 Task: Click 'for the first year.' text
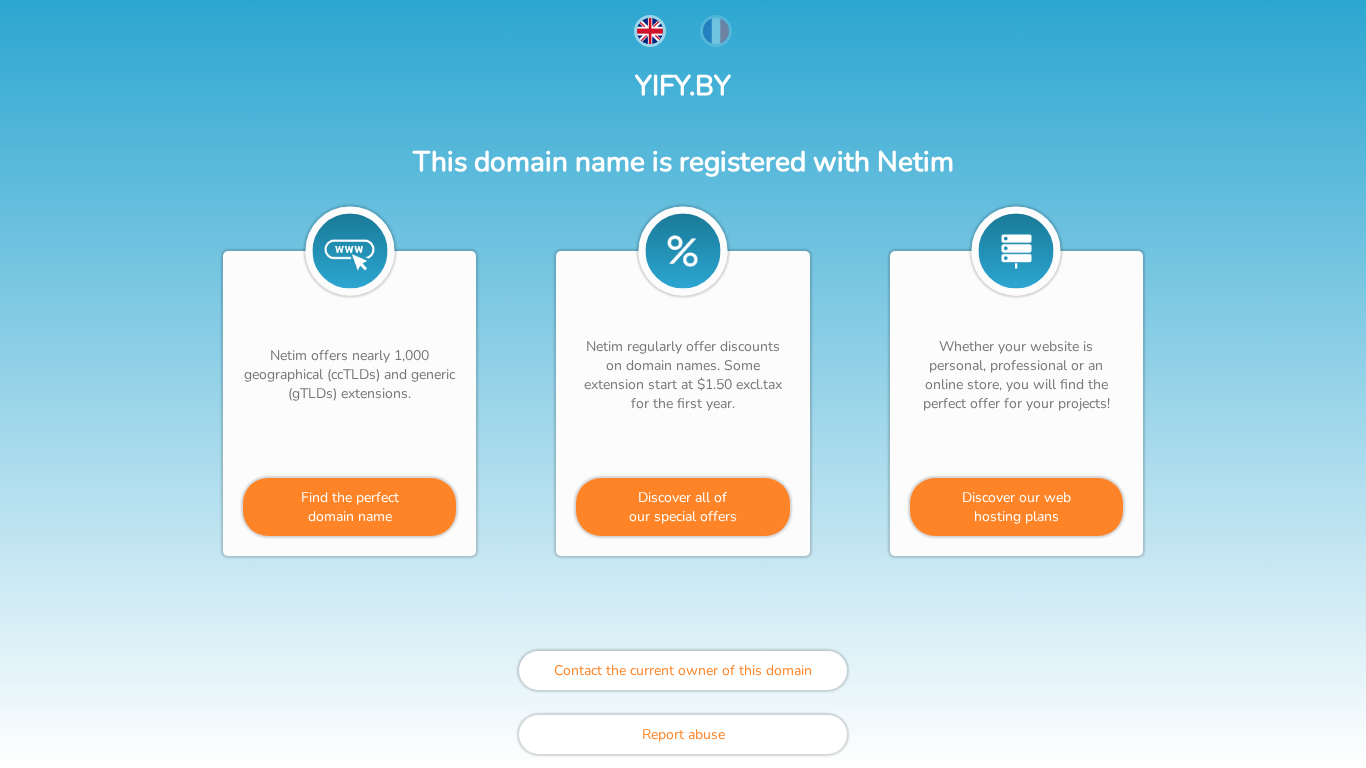(x=683, y=404)
